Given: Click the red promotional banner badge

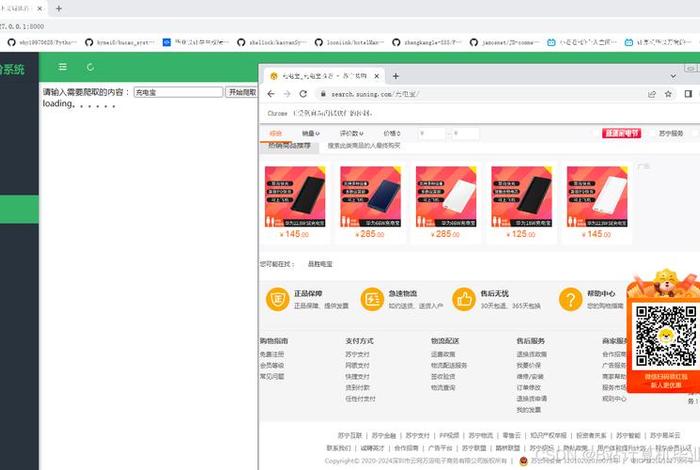Looking at the screenshot, I should pos(621,133).
